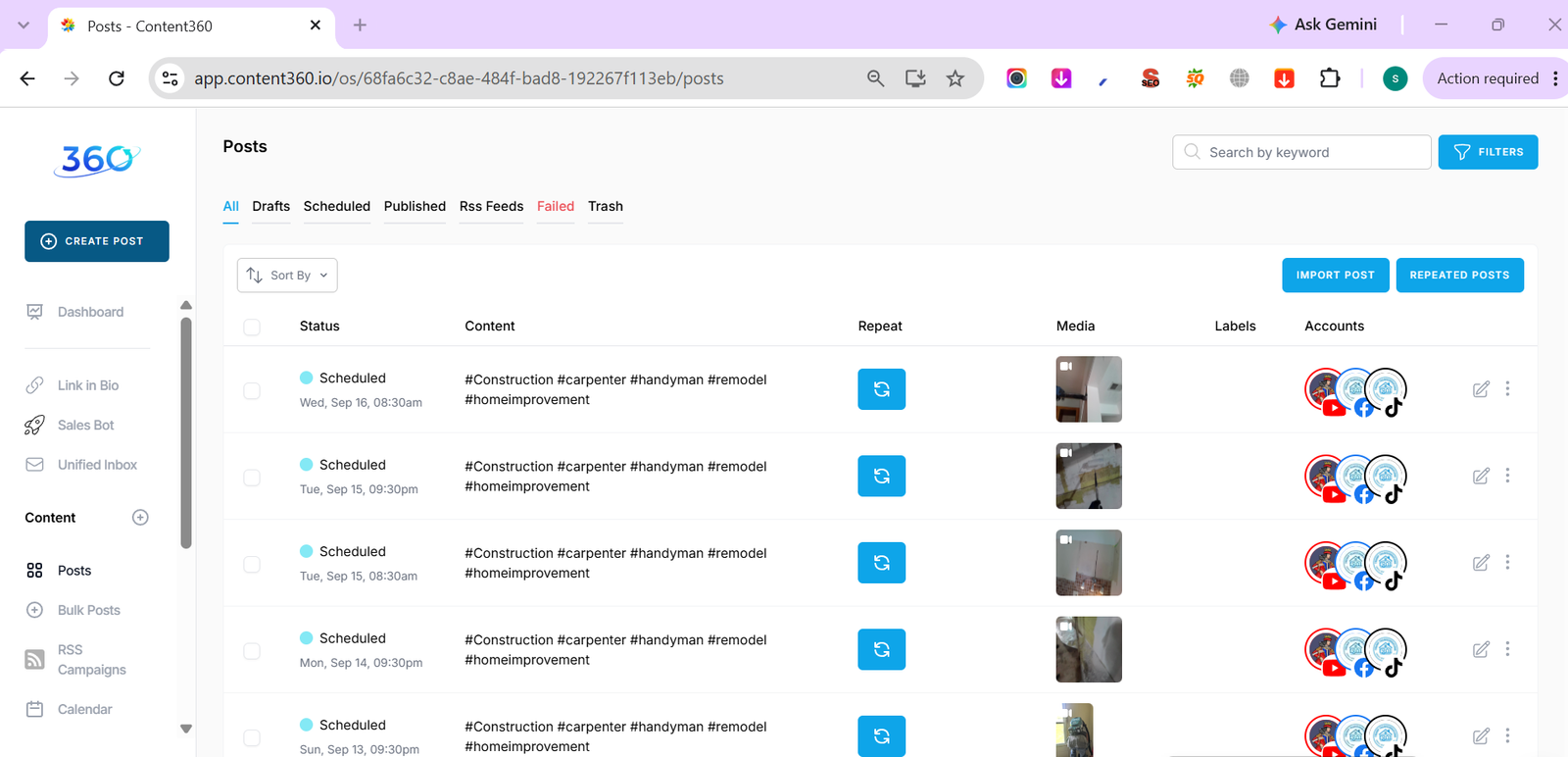Switch to the Published tab

pyautogui.click(x=415, y=206)
